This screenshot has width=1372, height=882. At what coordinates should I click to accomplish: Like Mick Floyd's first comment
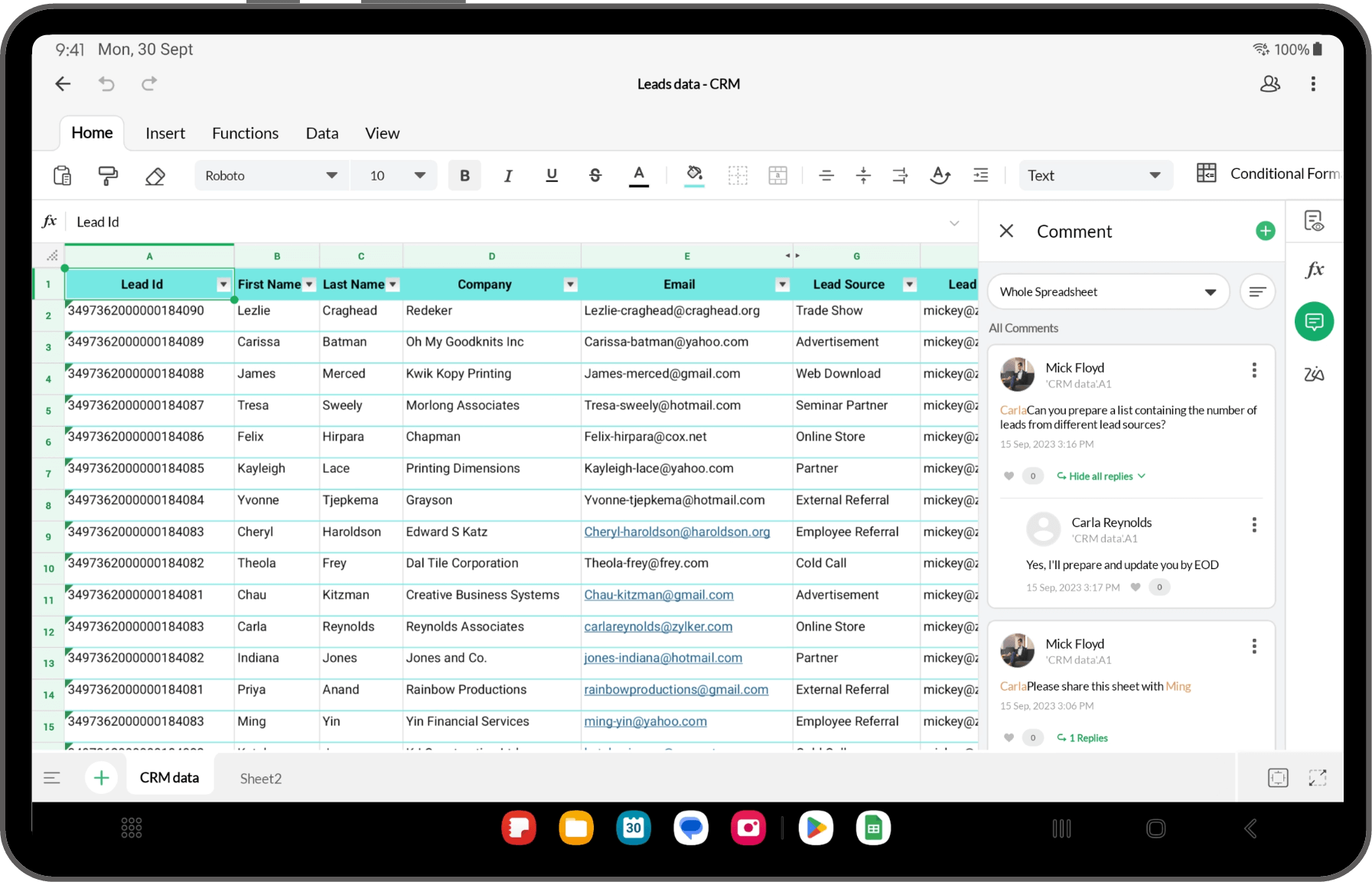1009,476
